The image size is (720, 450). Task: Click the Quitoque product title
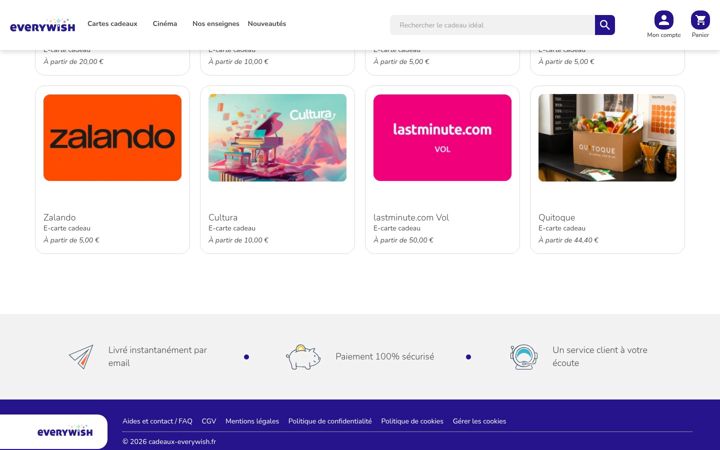pos(557,217)
